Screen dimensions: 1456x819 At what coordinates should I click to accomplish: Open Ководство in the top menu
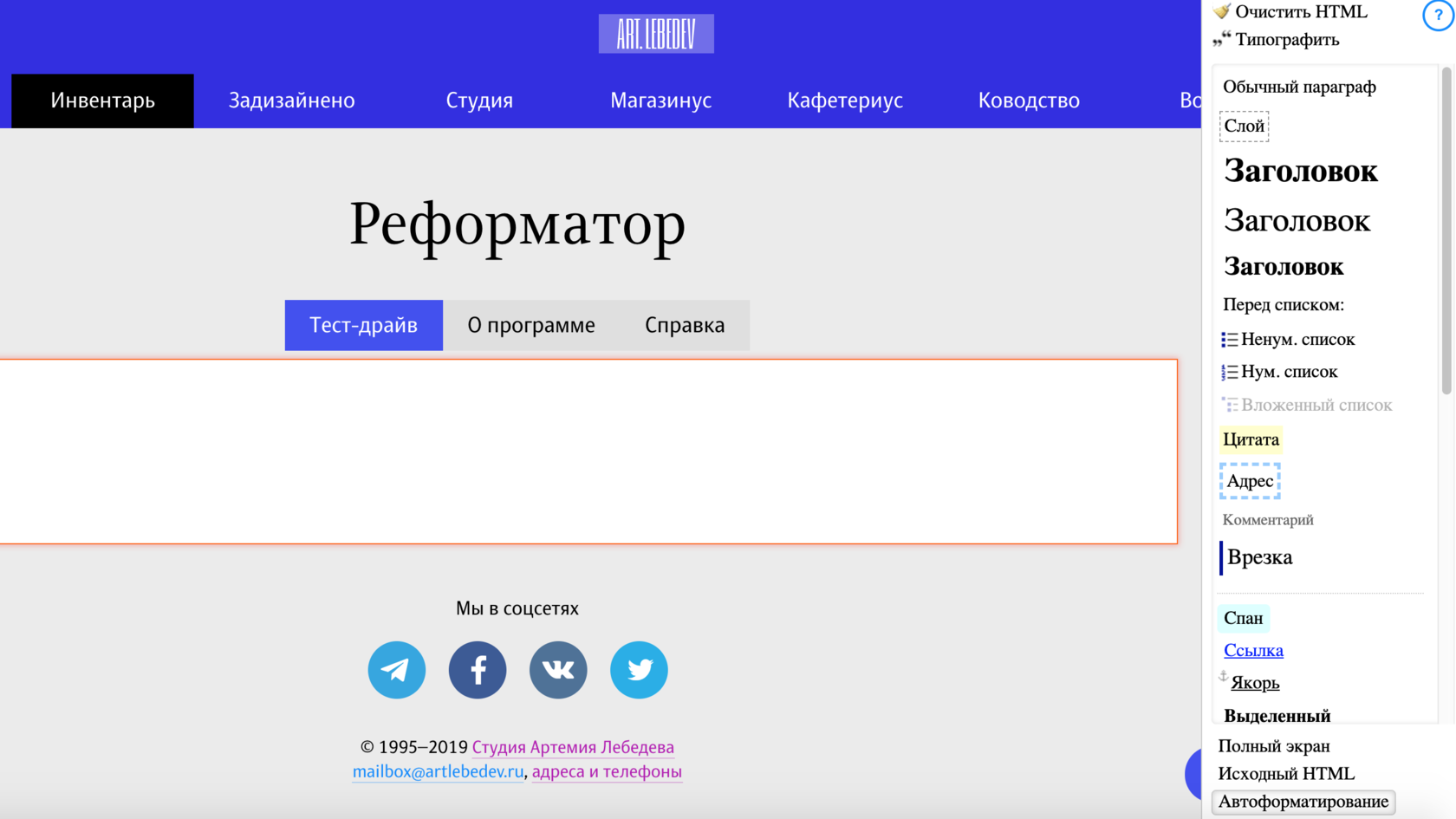[1029, 101]
